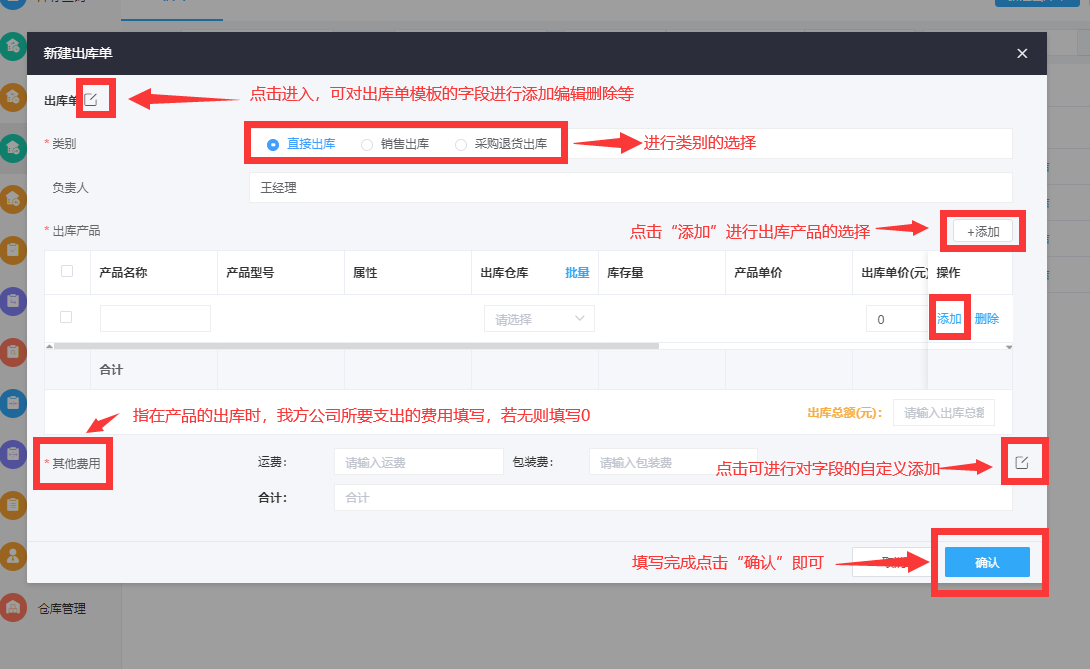The image size is (1090, 669).
Task: Click the 请输入出库总额 input field
Action: [943, 413]
